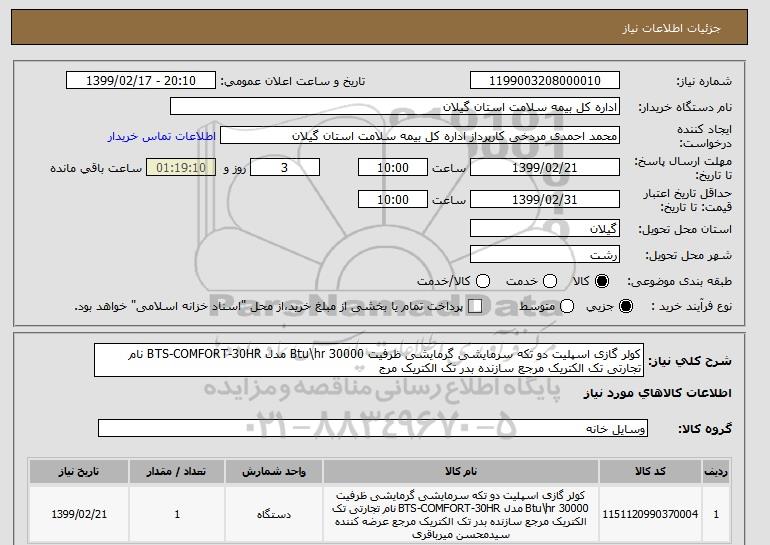Screen dimensions: 770x545
Task: Click the ردیف column header
Action: pos(716,471)
